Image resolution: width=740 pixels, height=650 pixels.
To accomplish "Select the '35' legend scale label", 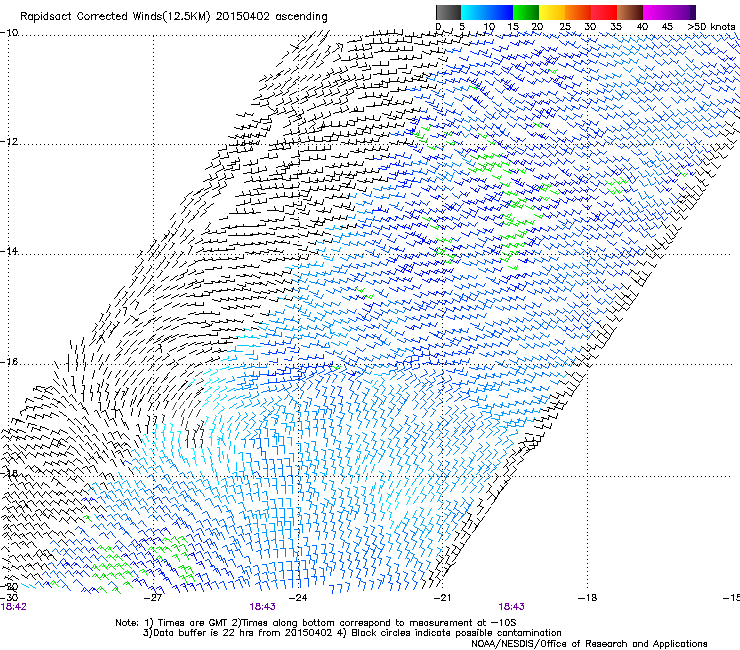I will [x=616, y=27].
